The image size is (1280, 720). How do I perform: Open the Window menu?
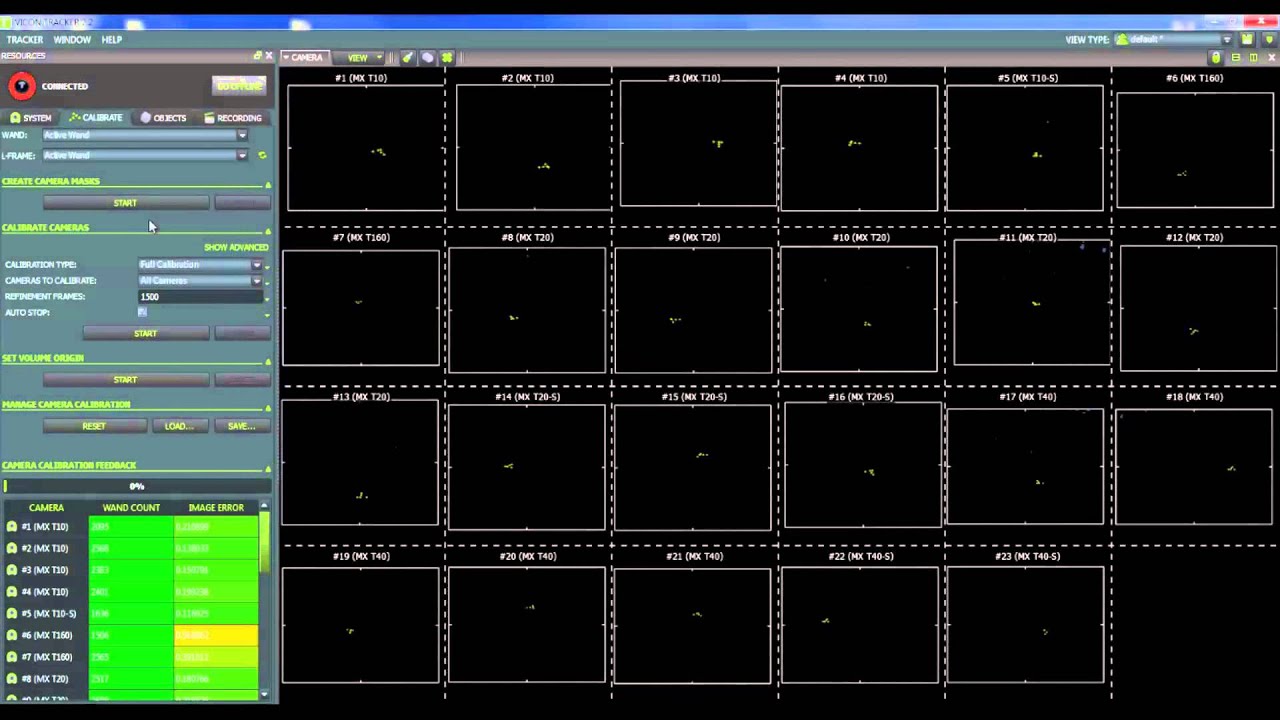pos(71,39)
